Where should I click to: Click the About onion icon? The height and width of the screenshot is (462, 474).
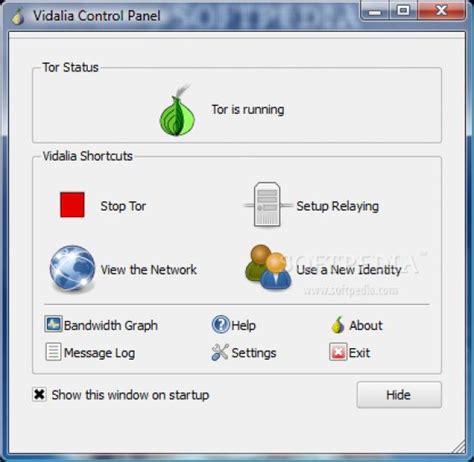click(338, 325)
